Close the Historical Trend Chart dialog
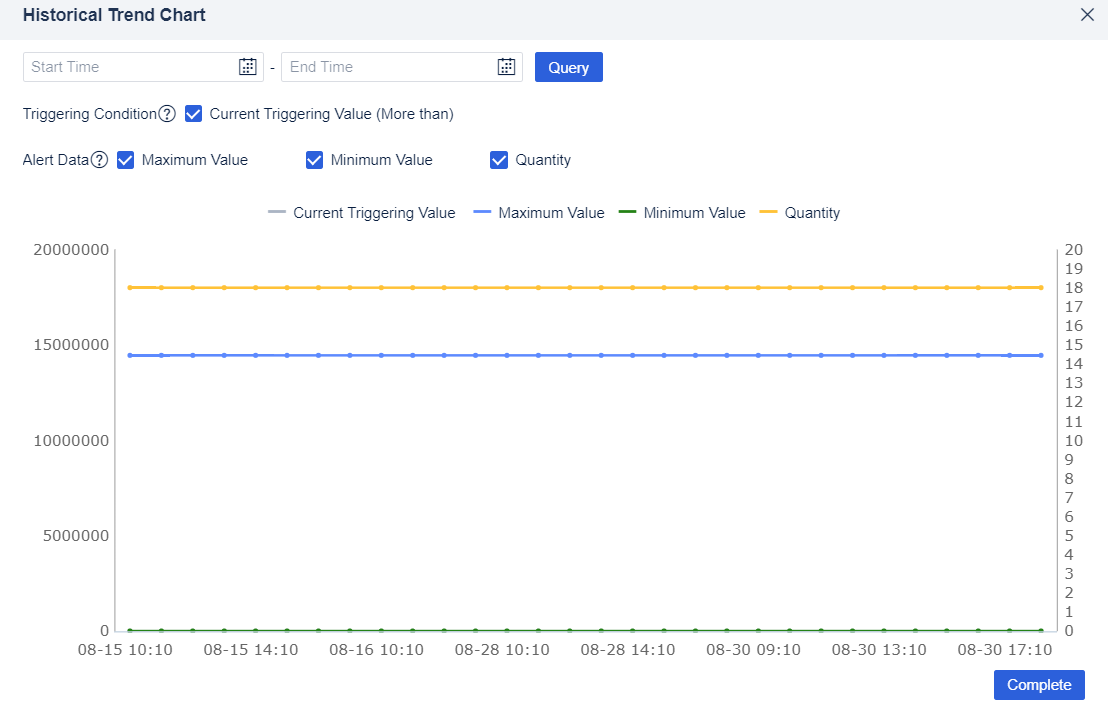 tap(1087, 15)
